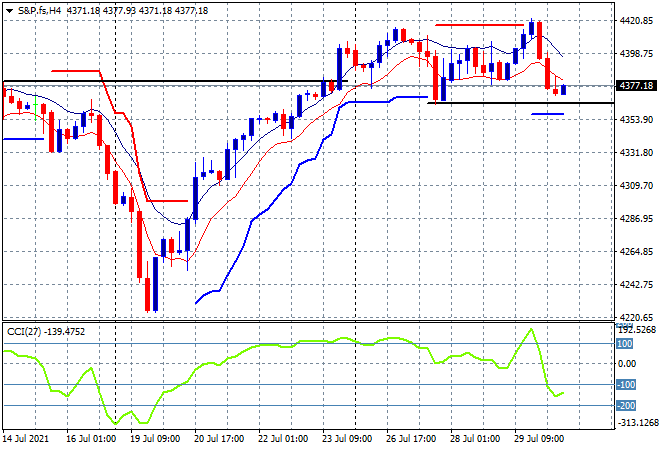Viewport: 660px width, 450px height.
Task: Click the CCI 192.5268 maximum scale value
Action: pyautogui.click(x=637, y=330)
